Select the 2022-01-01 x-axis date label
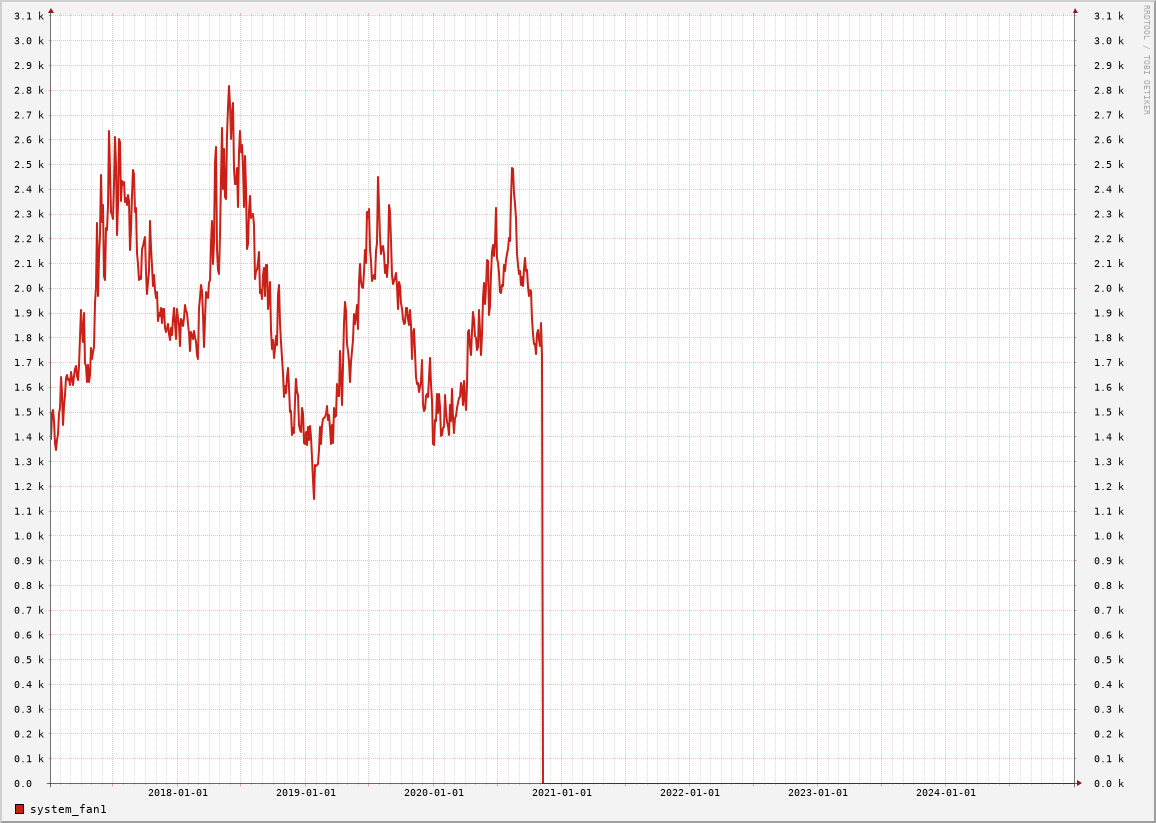The width and height of the screenshot is (1156, 823). 690,793
